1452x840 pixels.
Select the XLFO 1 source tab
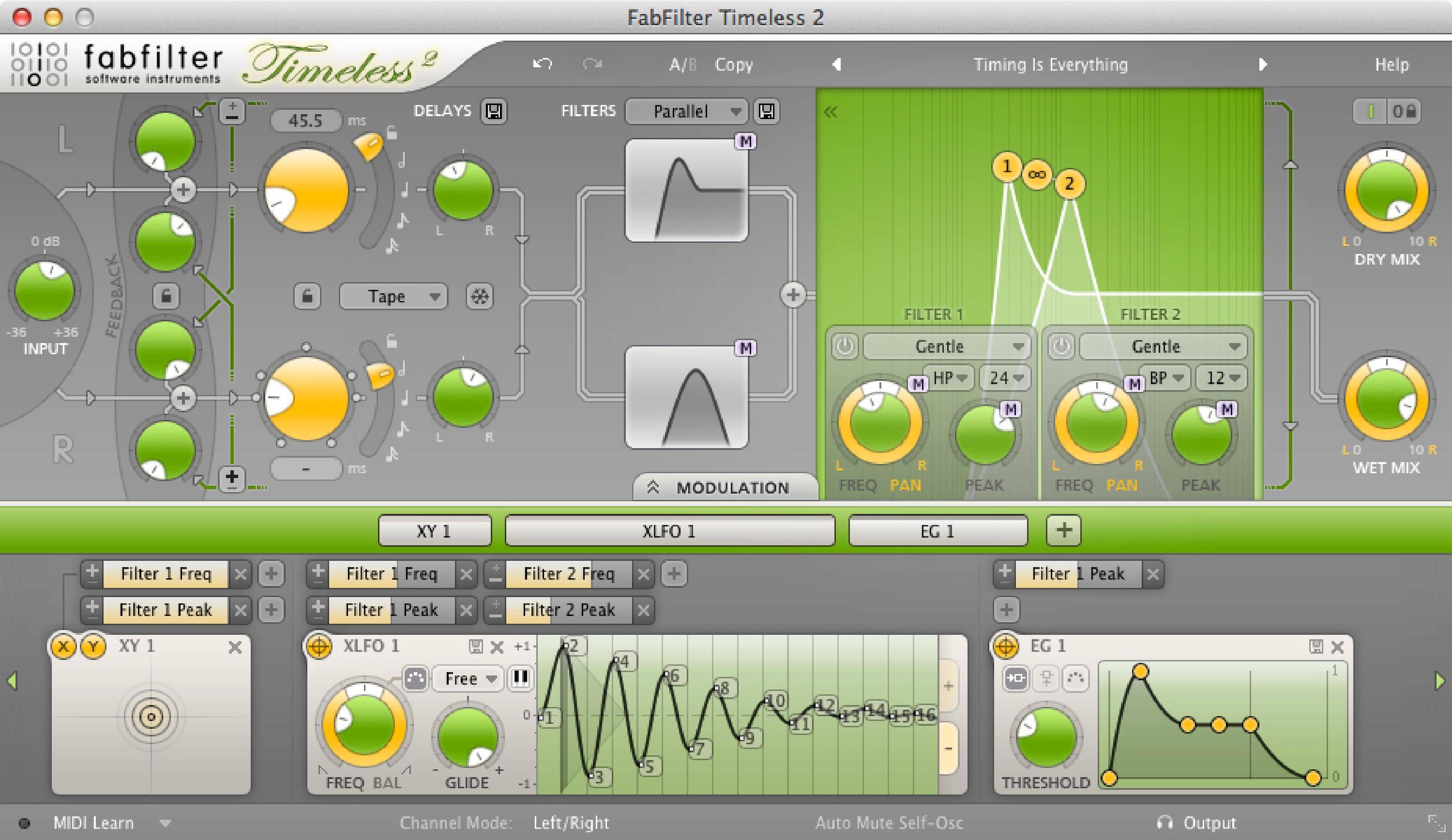[x=669, y=531]
